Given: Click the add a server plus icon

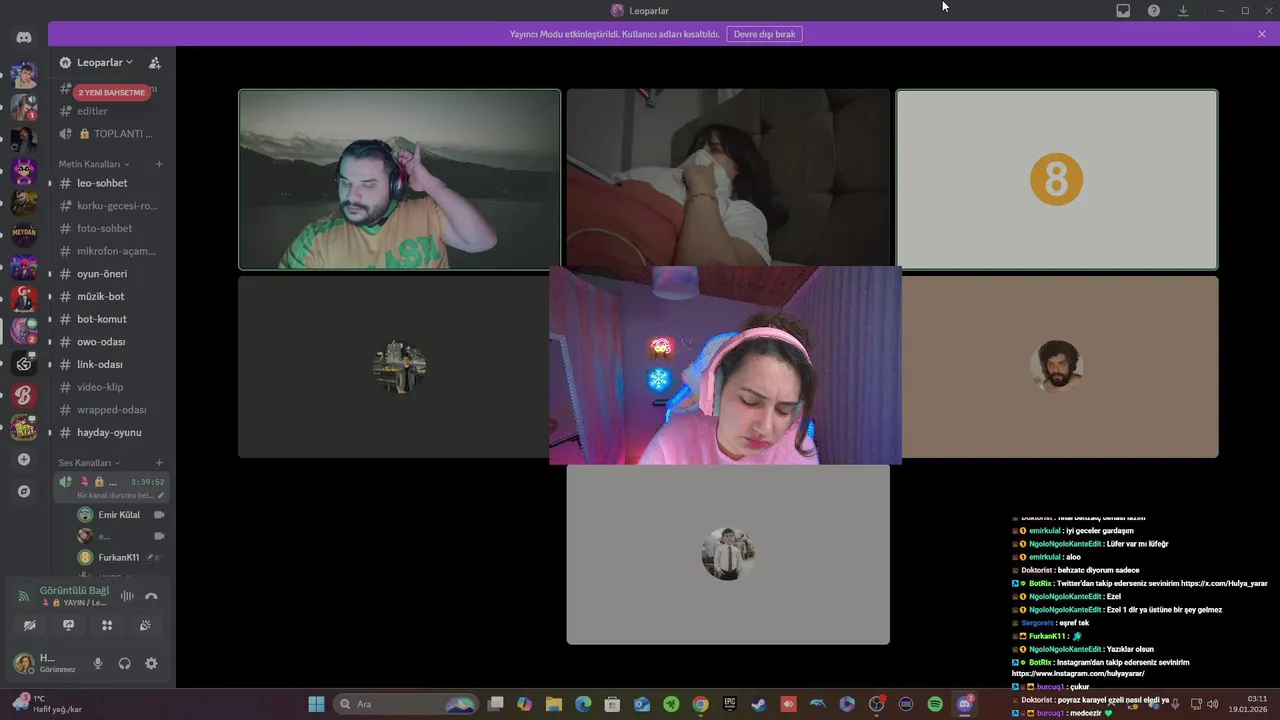Looking at the screenshot, I should point(24,460).
